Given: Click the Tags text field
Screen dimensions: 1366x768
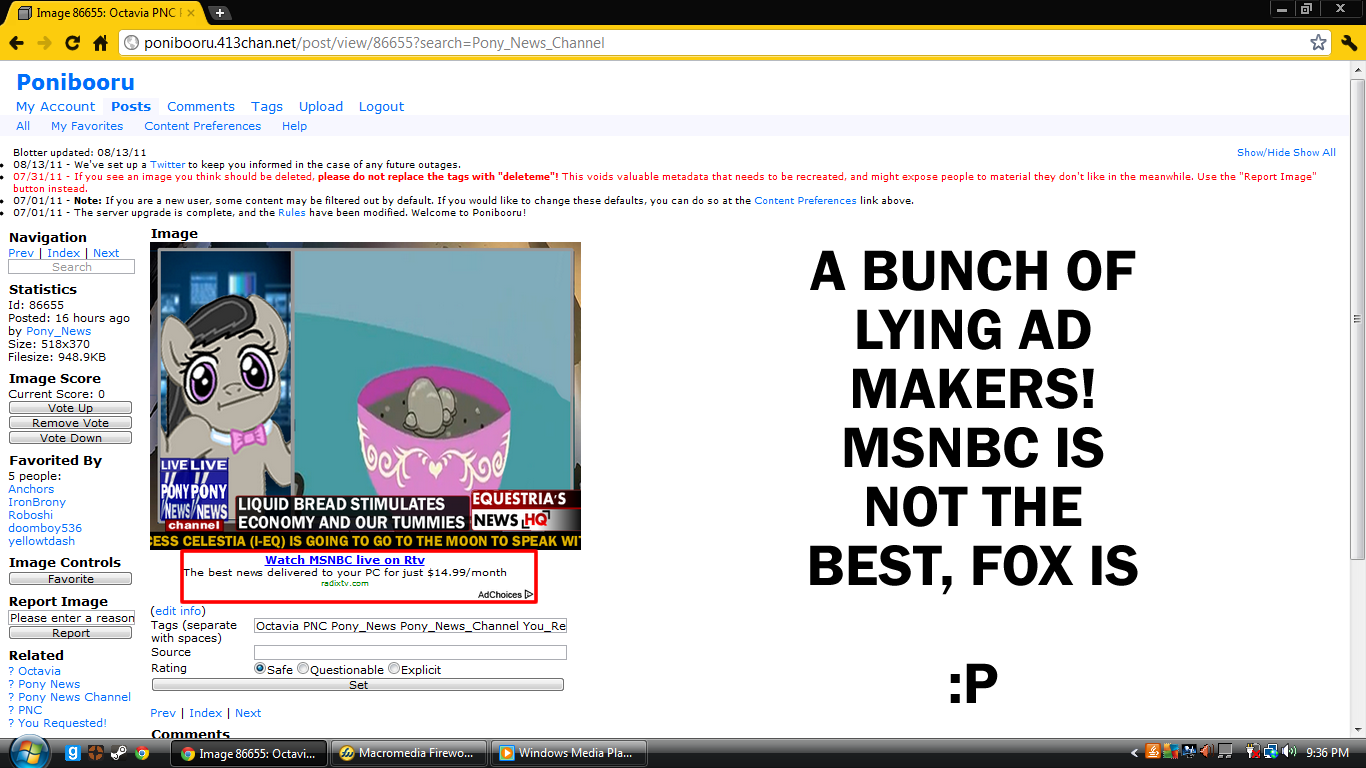Looking at the screenshot, I should (410, 626).
